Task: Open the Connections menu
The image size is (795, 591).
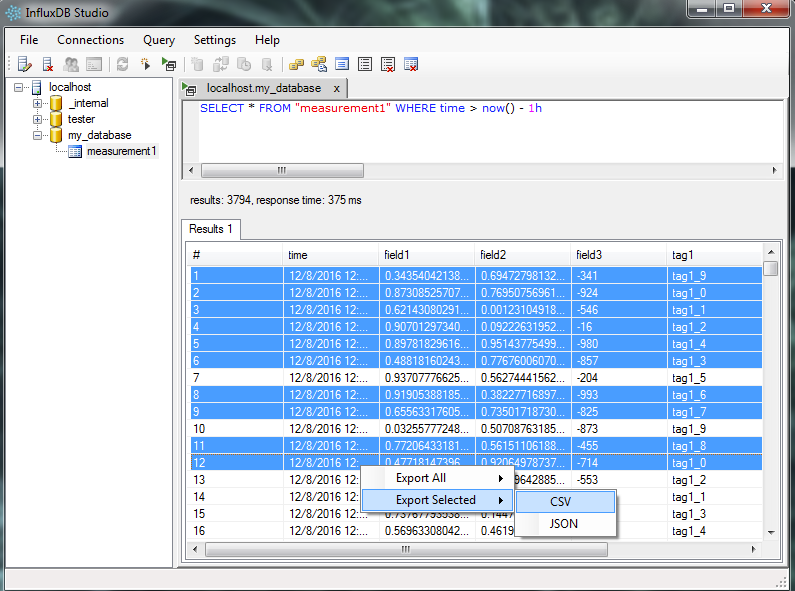Action: (x=90, y=40)
